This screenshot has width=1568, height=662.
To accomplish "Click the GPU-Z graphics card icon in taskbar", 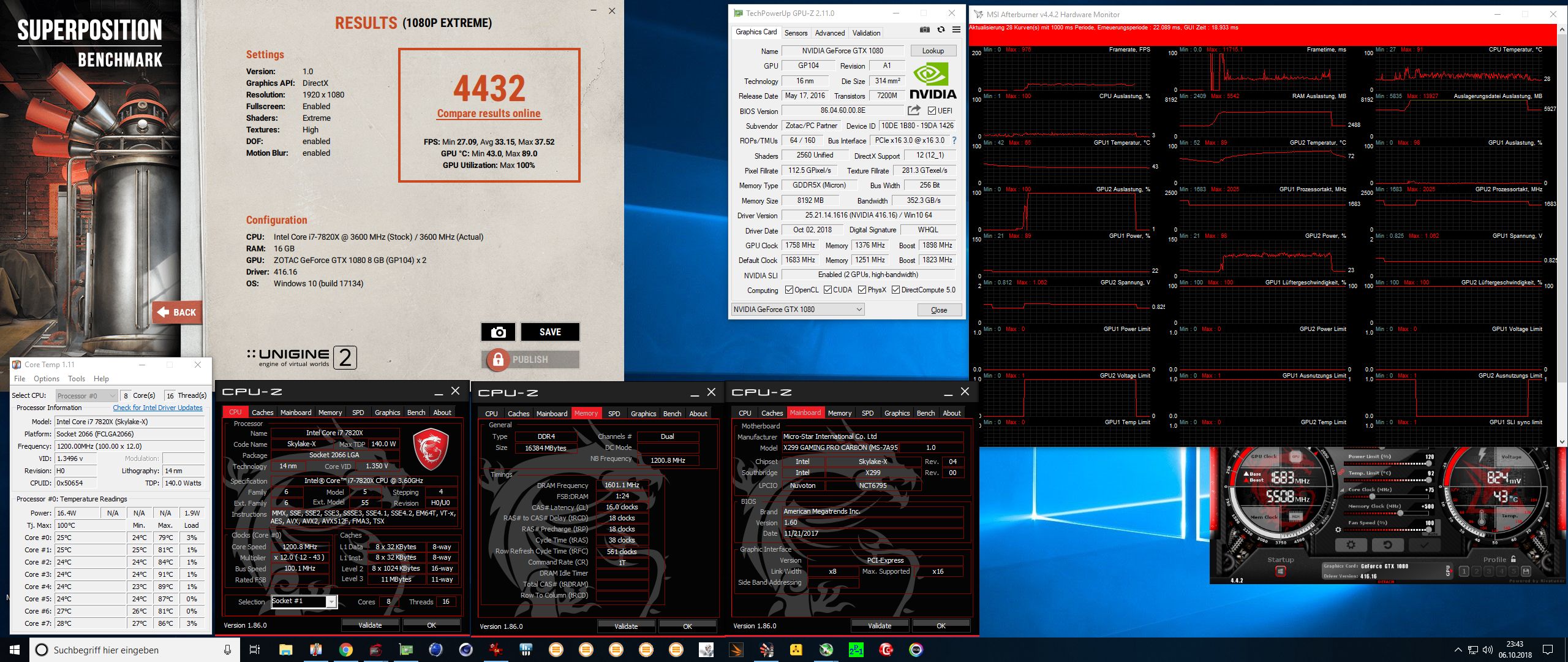I will coord(405,650).
